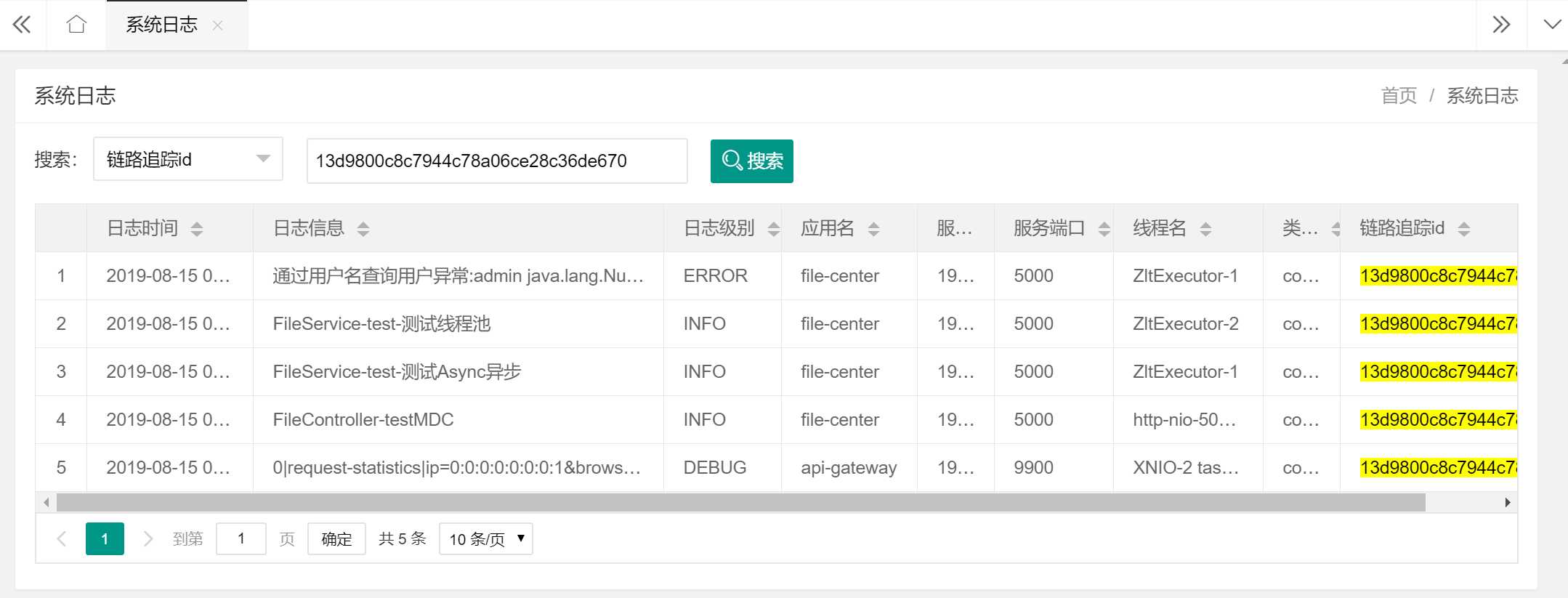Go to next page arrow
The image size is (1568, 598).
point(148,538)
